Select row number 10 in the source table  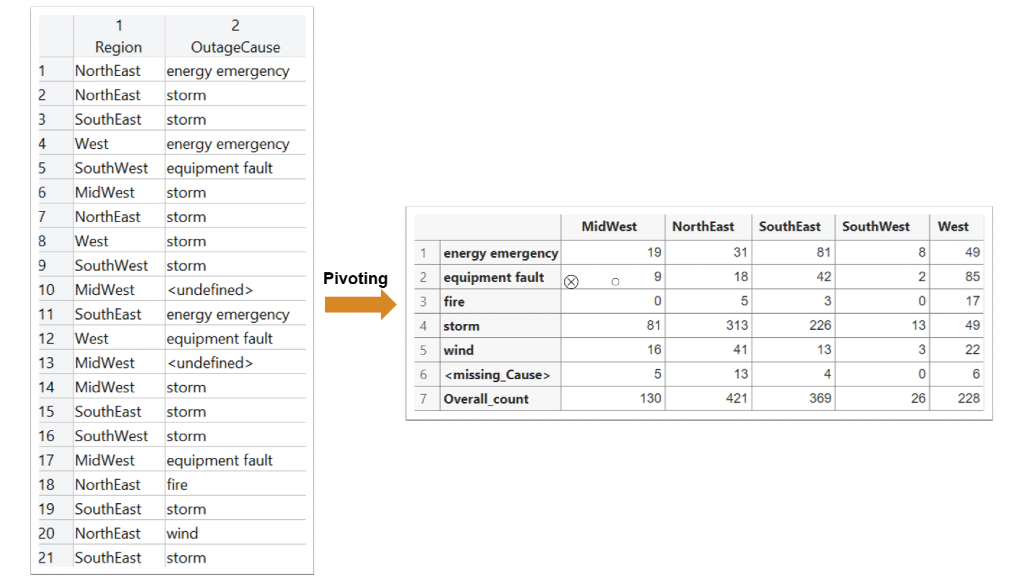point(47,290)
